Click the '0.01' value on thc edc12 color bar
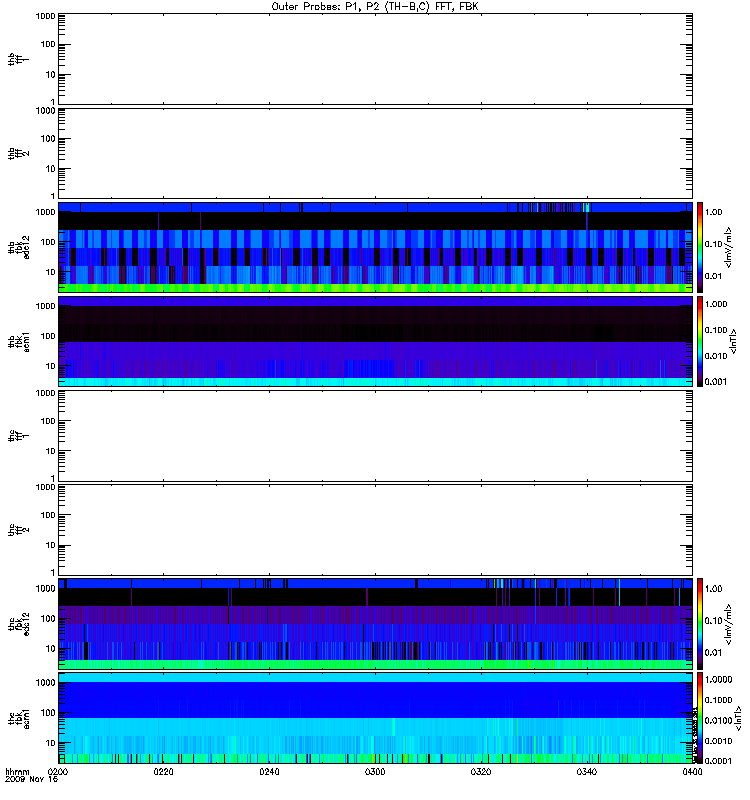The width and height of the screenshot is (750, 800). point(714,653)
